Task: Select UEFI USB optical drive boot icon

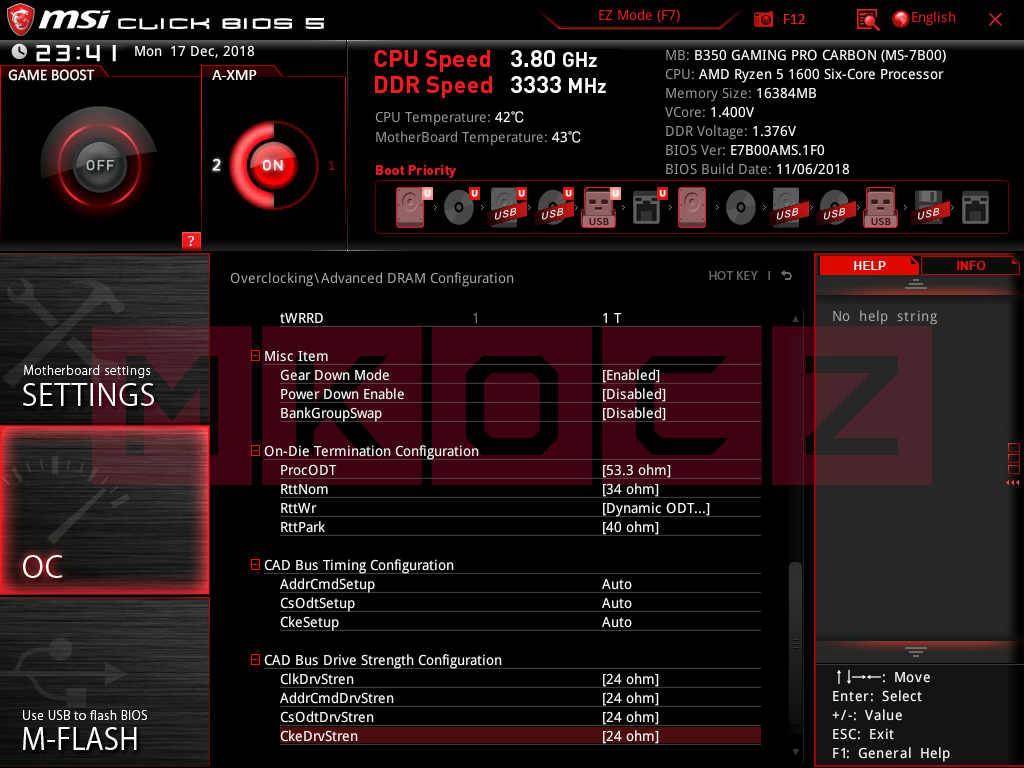Action: tap(554, 208)
